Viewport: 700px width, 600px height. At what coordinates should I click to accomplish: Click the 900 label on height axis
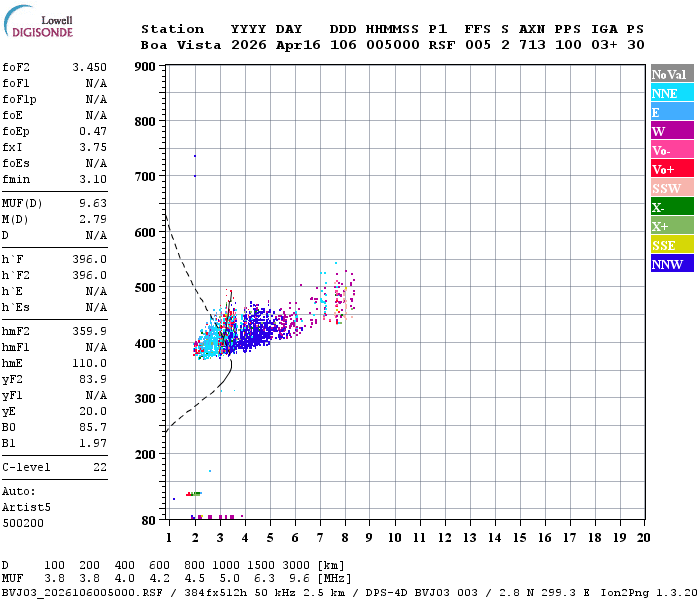[145, 67]
